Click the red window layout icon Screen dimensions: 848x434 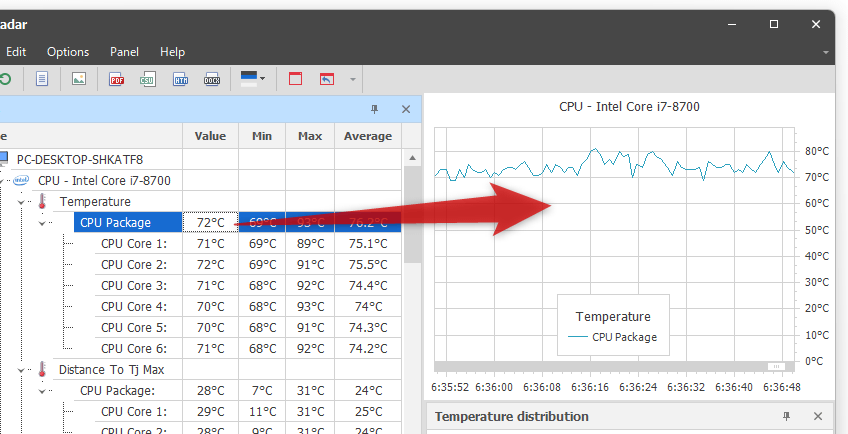click(295, 80)
